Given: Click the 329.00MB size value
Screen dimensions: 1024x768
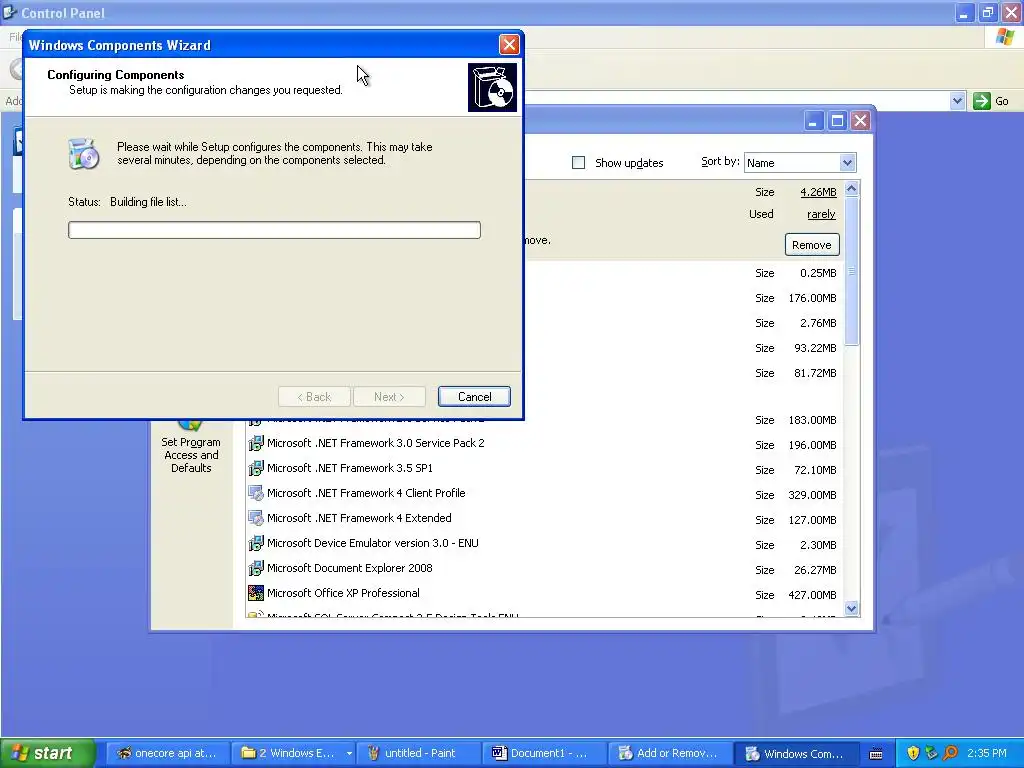Looking at the screenshot, I should 812,495.
